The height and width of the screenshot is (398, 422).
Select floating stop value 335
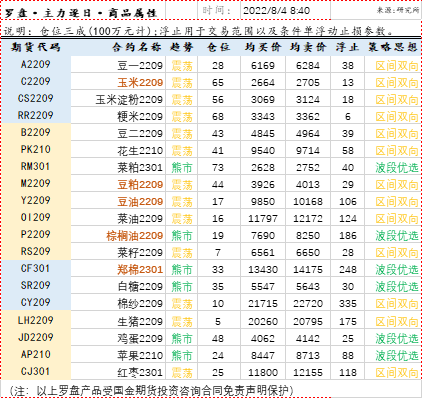point(348,304)
